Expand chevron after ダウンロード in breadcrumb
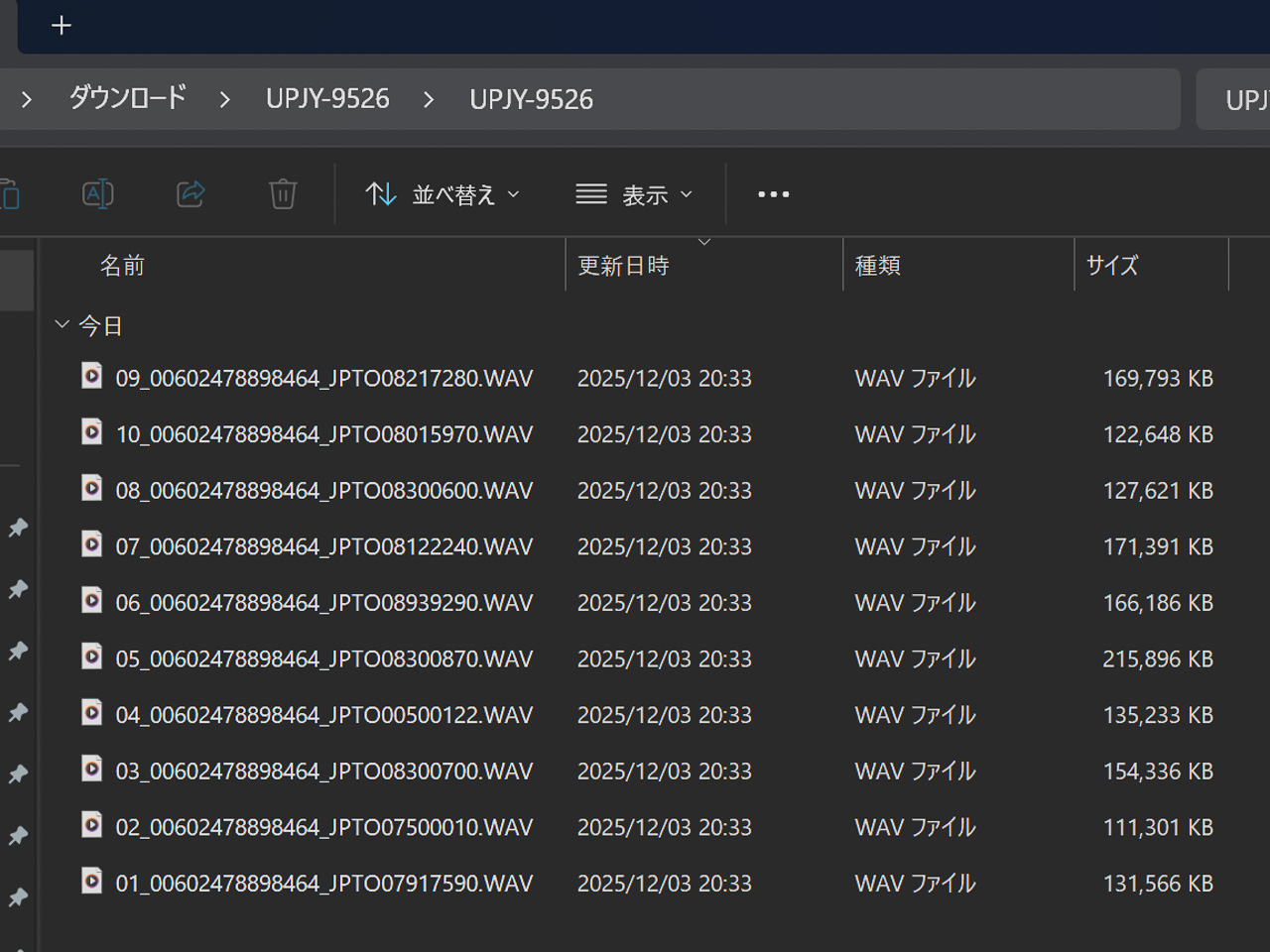1270x952 pixels. pos(225,99)
